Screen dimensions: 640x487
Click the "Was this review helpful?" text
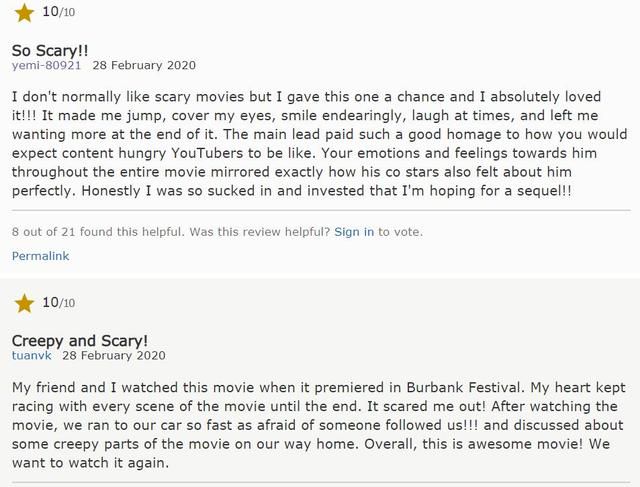click(x=260, y=232)
